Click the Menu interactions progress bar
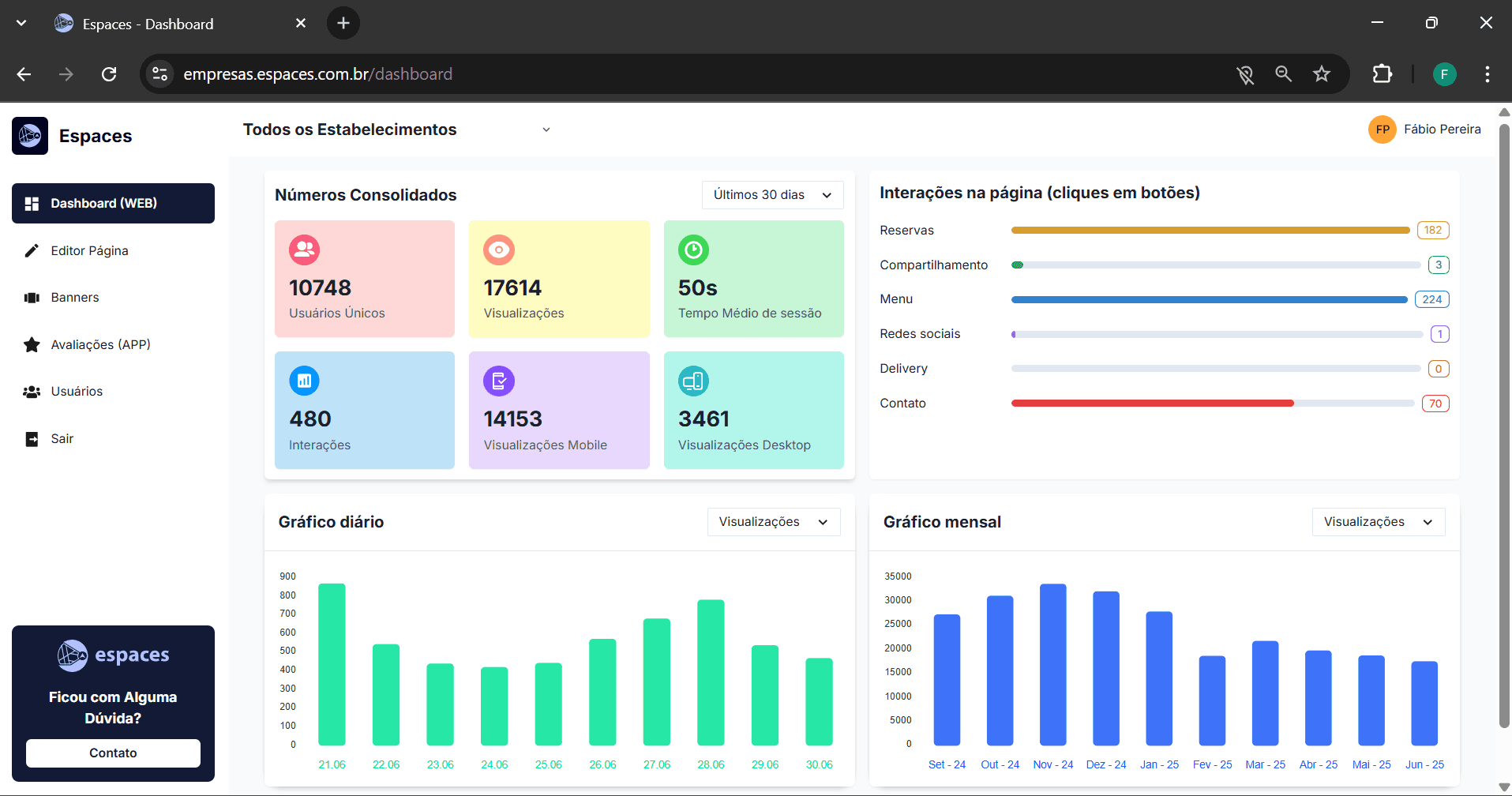This screenshot has width=1512, height=796. (x=1208, y=299)
